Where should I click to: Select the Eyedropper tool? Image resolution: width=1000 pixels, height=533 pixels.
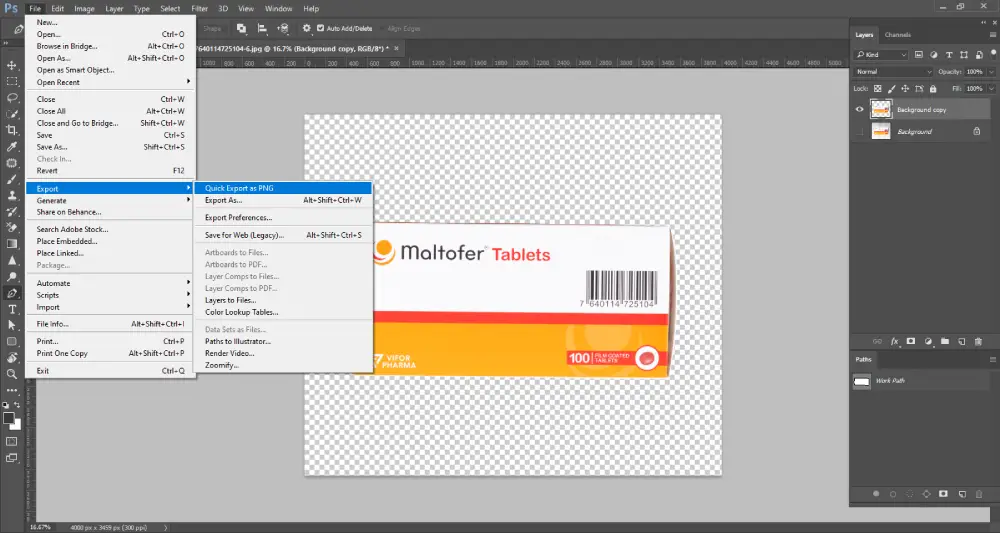(x=11, y=147)
